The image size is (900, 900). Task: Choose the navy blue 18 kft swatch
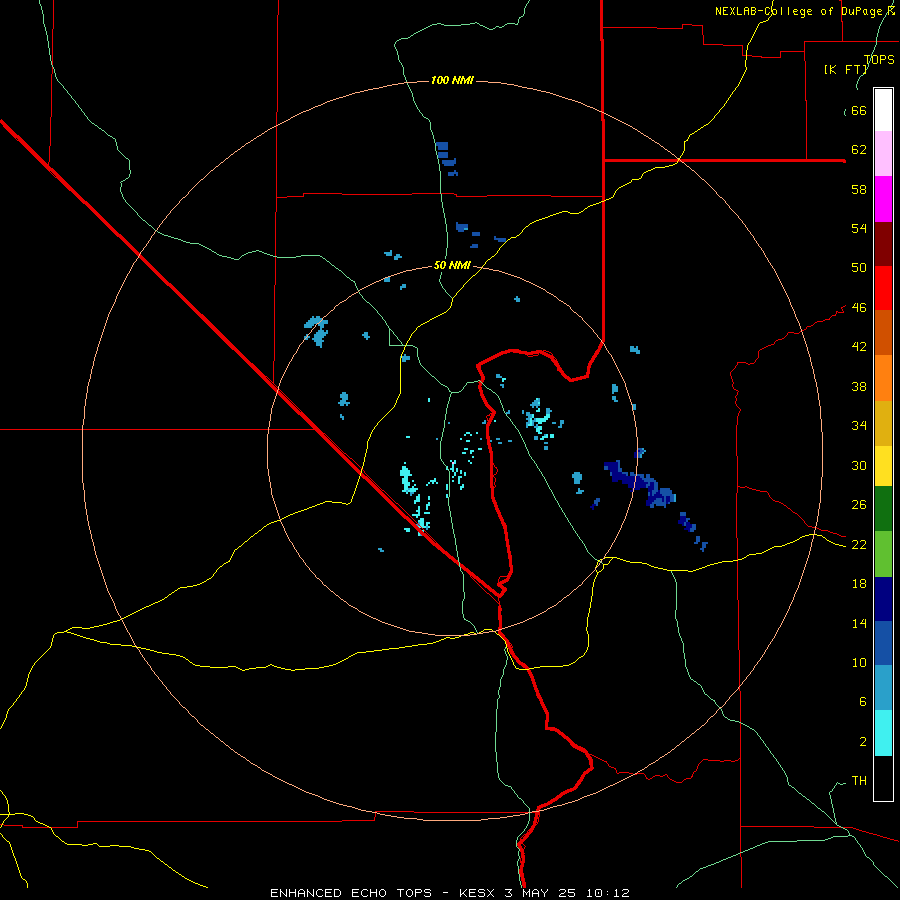[883, 599]
